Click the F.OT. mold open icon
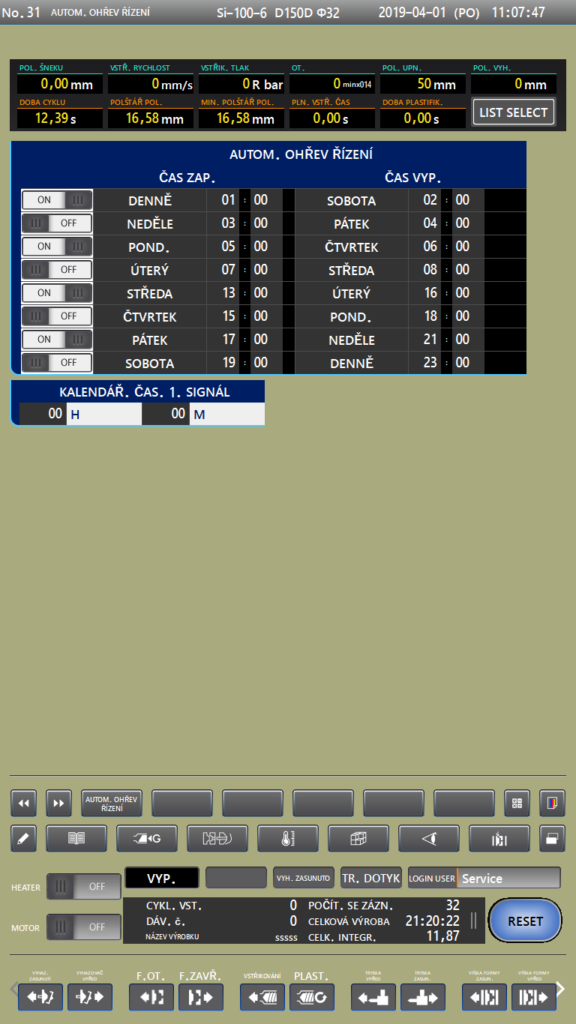This screenshot has height=1024, width=576. [x=152, y=997]
